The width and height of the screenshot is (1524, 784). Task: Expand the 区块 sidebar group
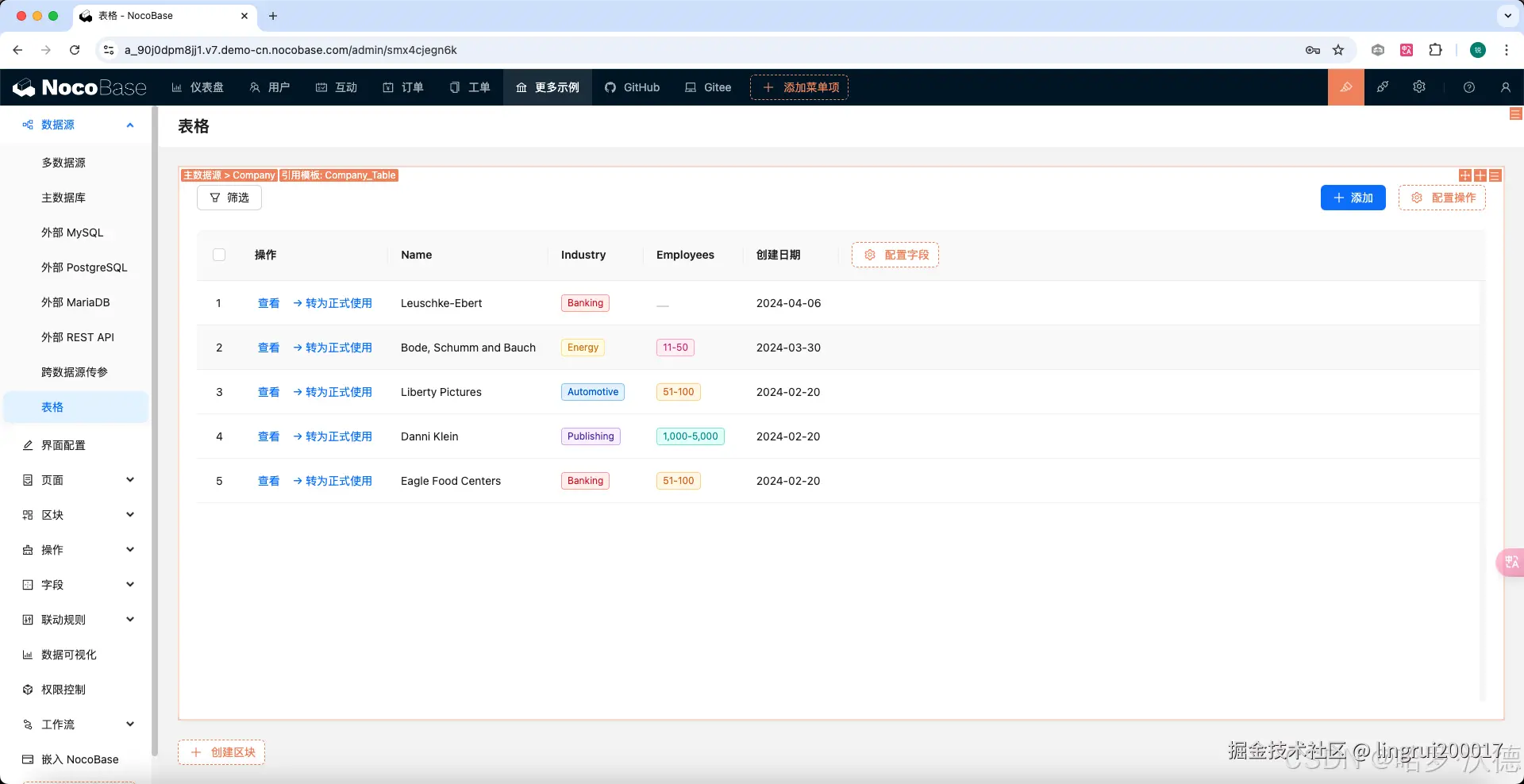pyautogui.click(x=130, y=515)
